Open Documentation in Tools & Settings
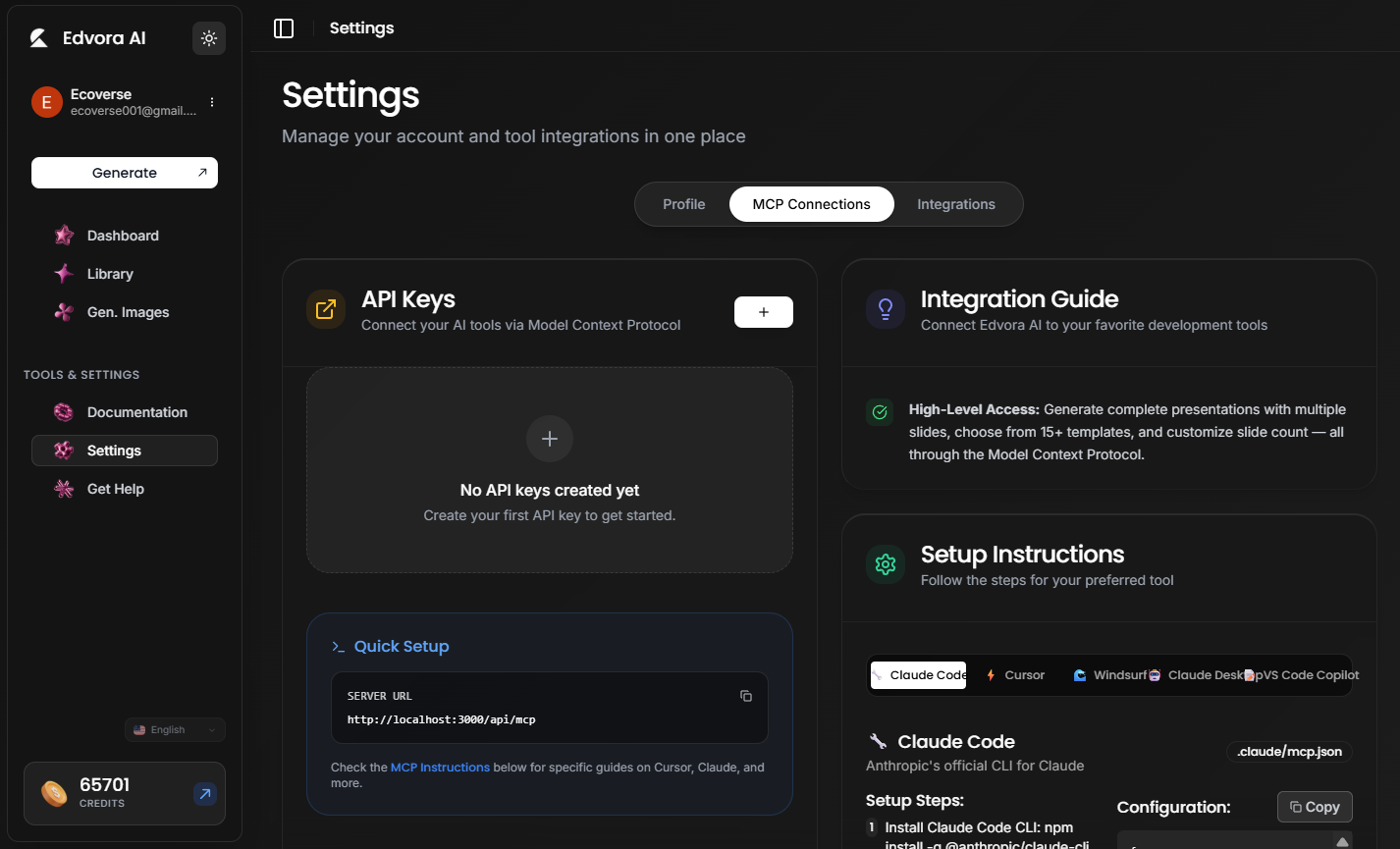The image size is (1400, 849). pyautogui.click(x=125, y=412)
